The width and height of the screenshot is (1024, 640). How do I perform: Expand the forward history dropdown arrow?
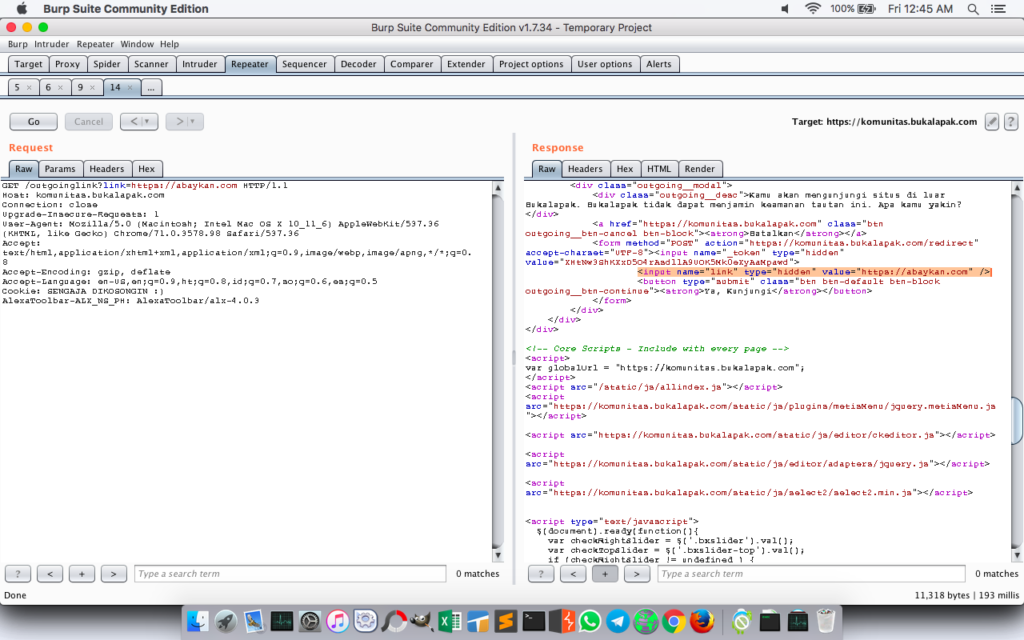point(193,122)
